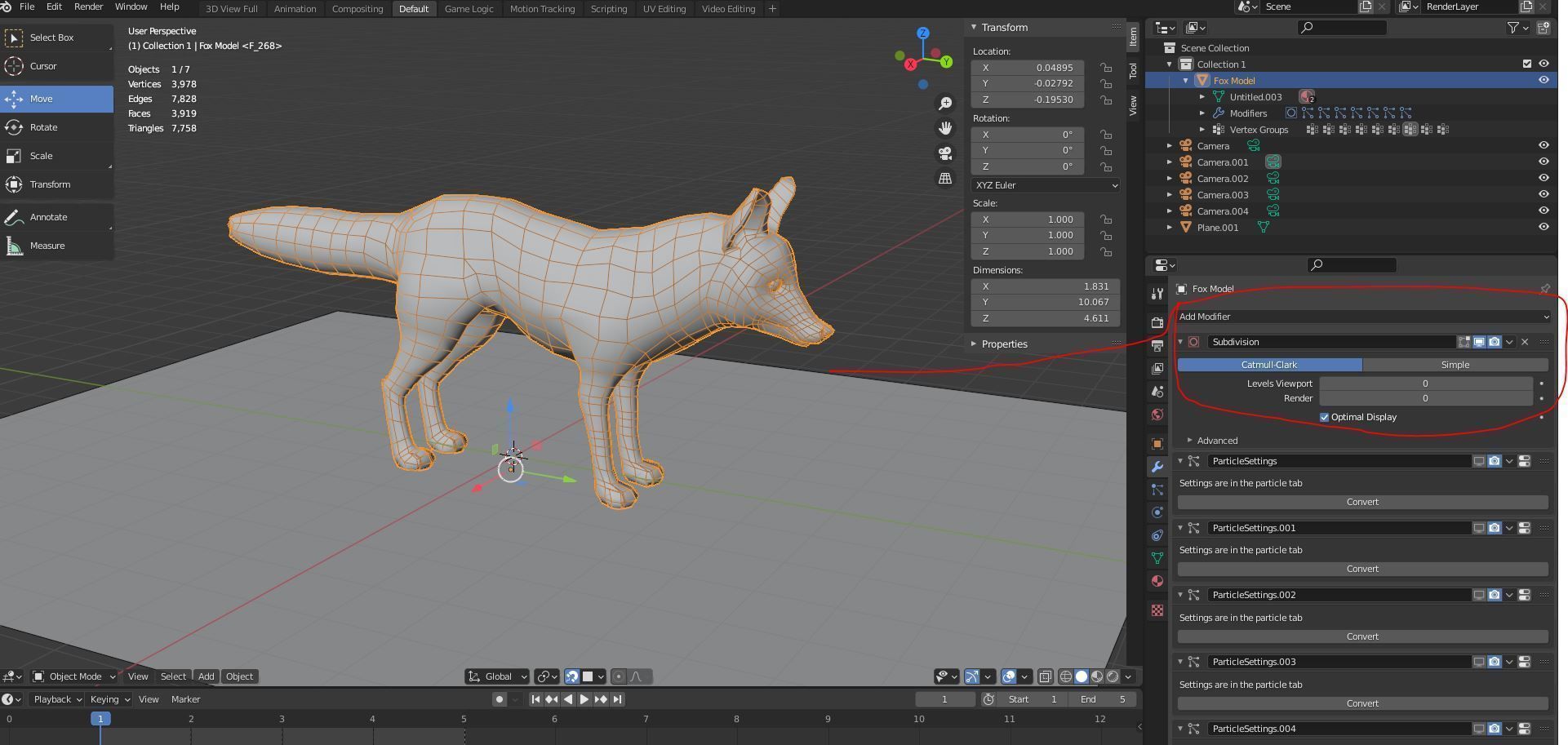Open Object Mode dropdown
This screenshot has height=745, width=1568.
pyautogui.click(x=74, y=676)
